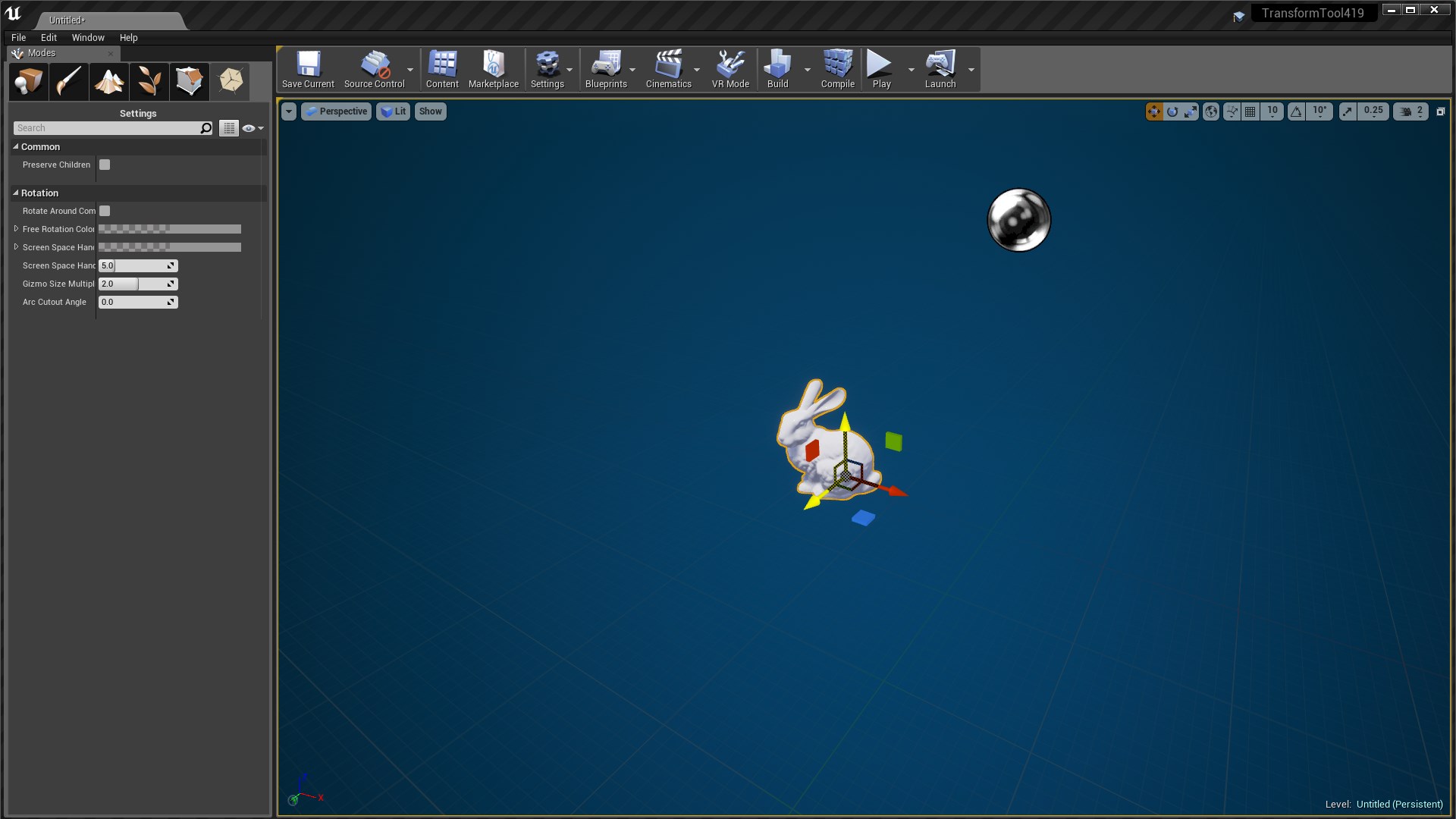This screenshot has height=819, width=1456.
Task: Click the Show viewport button
Action: [x=431, y=111]
